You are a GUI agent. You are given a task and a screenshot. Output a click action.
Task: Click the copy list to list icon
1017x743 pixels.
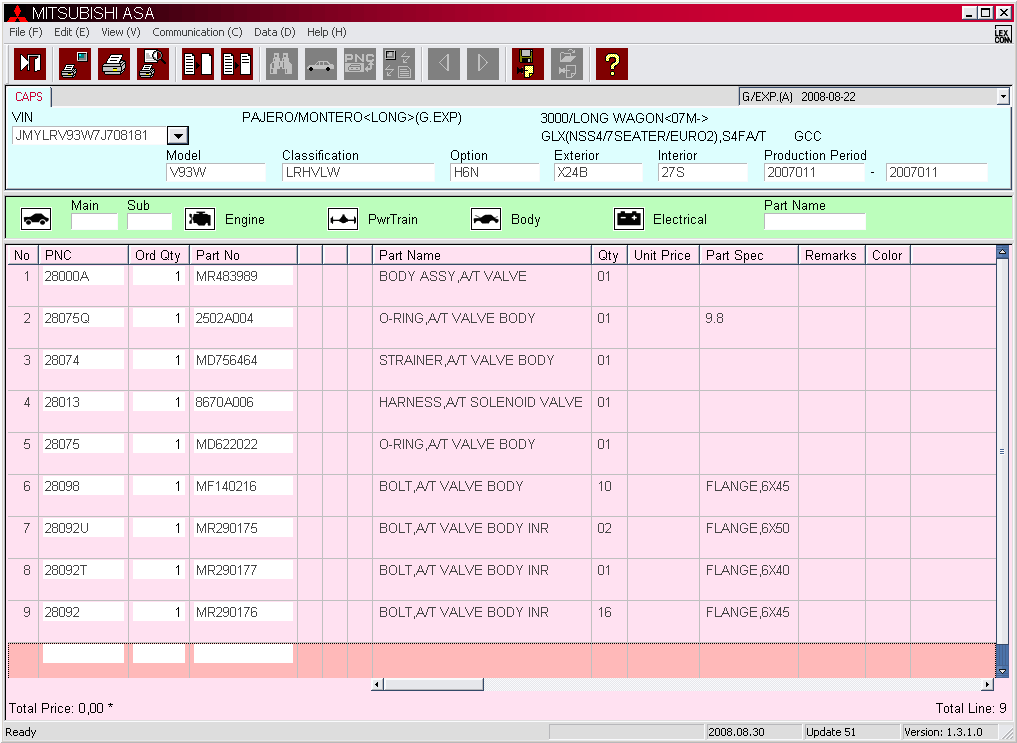pyautogui.click(x=237, y=64)
